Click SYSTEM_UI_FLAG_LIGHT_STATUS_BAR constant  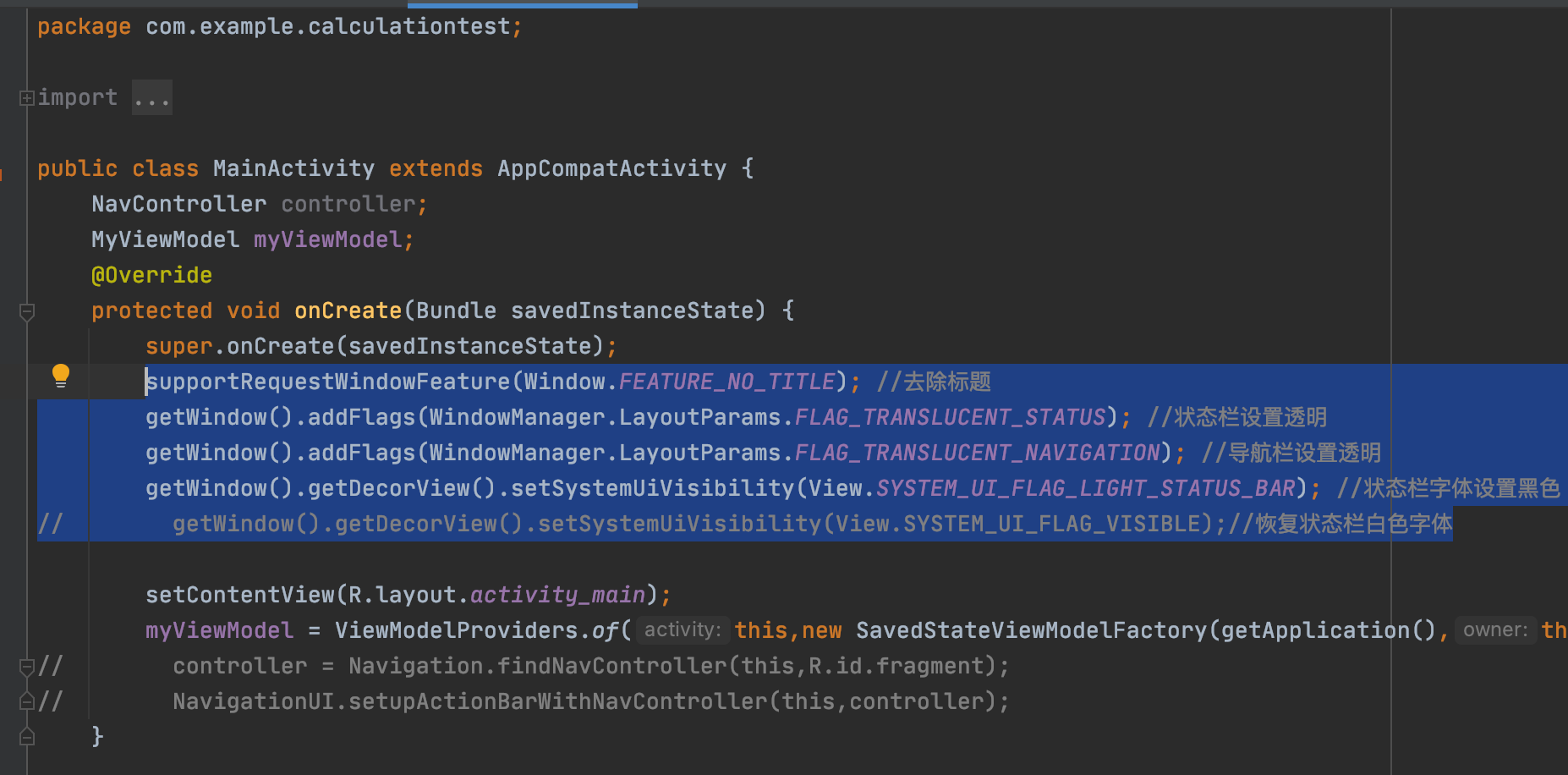point(1086,488)
